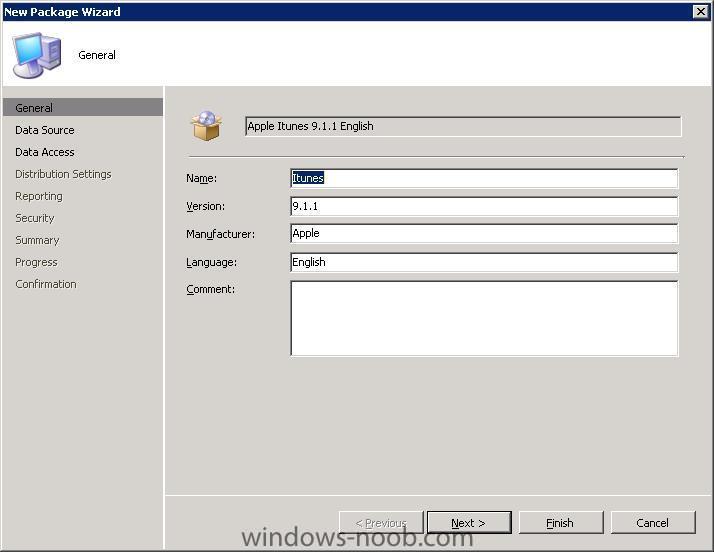Screen dimensions: 714x552
Task: Click the General heading beside computer icon
Action: coord(97,55)
